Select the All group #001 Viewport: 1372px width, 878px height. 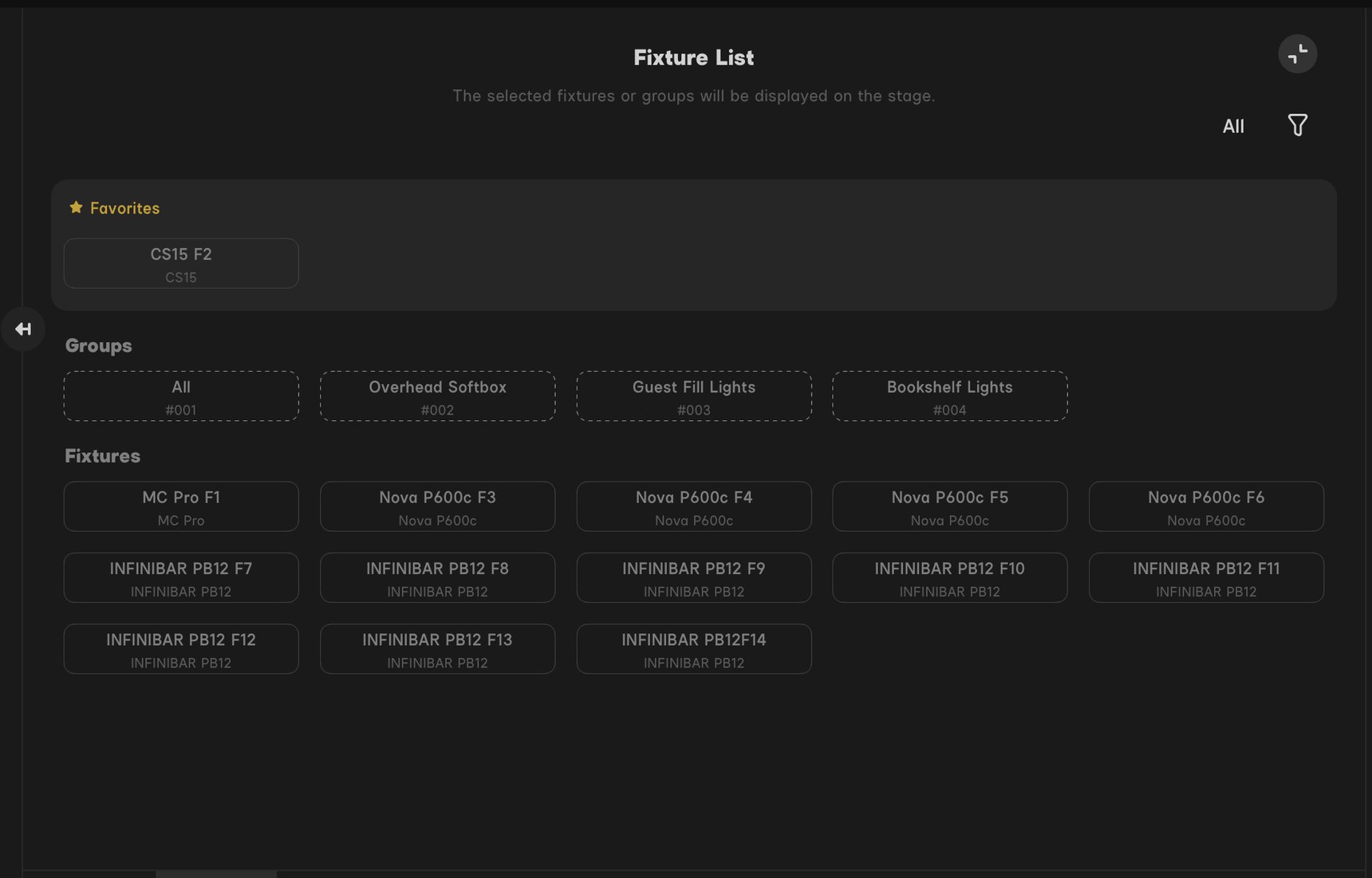coord(181,396)
